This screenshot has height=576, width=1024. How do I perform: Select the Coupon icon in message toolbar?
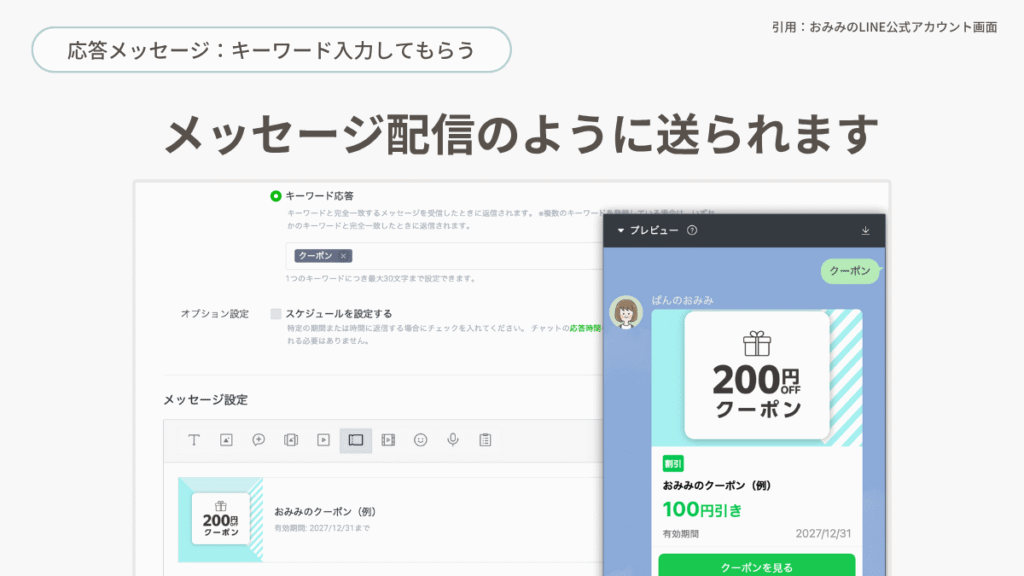[355, 440]
